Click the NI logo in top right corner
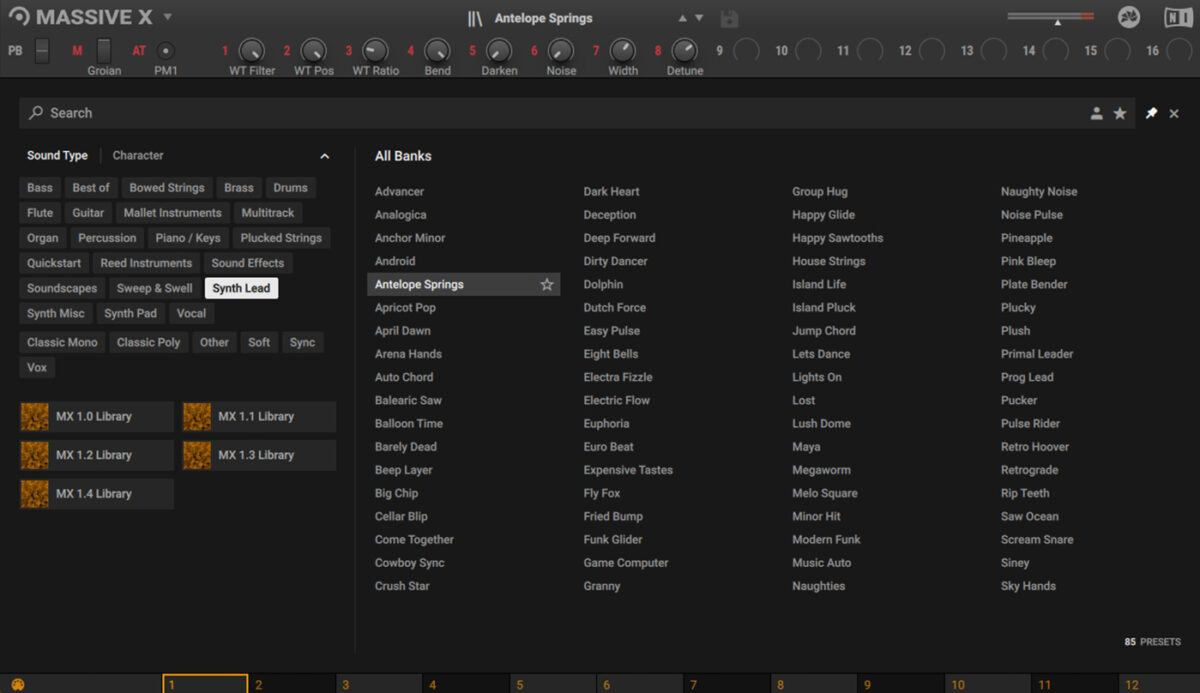Viewport: 1200px width, 693px height. pos(1178,18)
